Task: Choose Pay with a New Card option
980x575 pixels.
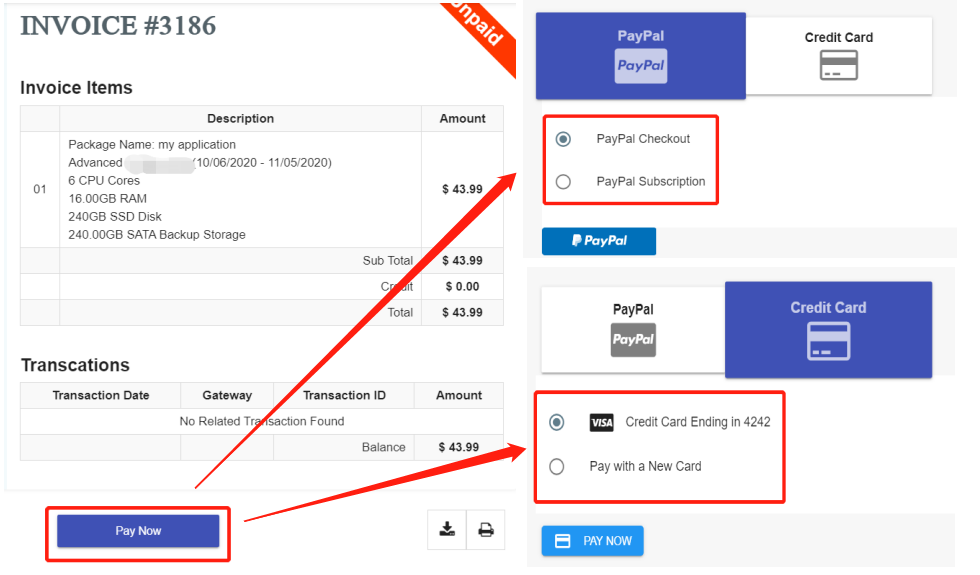Action: point(557,466)
